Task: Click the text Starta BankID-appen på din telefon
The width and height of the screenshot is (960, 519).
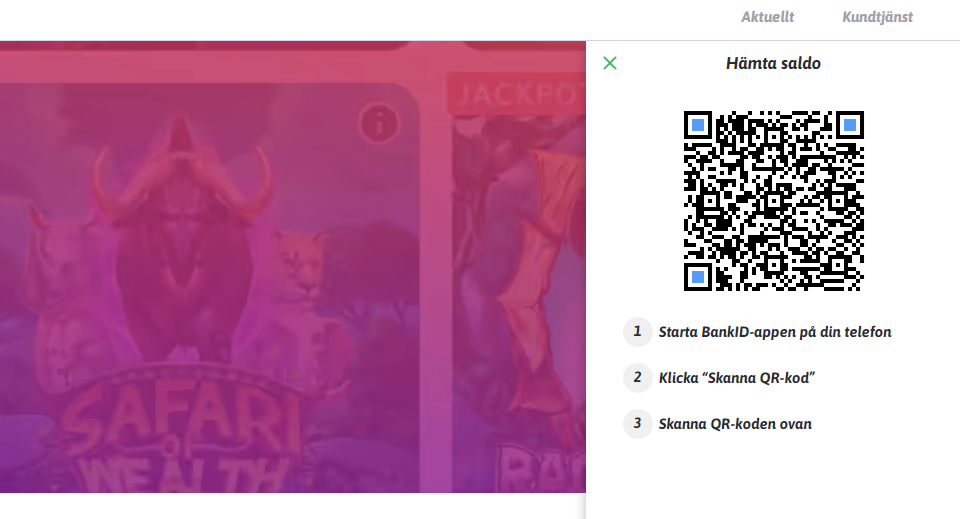Action: [774, 332]
